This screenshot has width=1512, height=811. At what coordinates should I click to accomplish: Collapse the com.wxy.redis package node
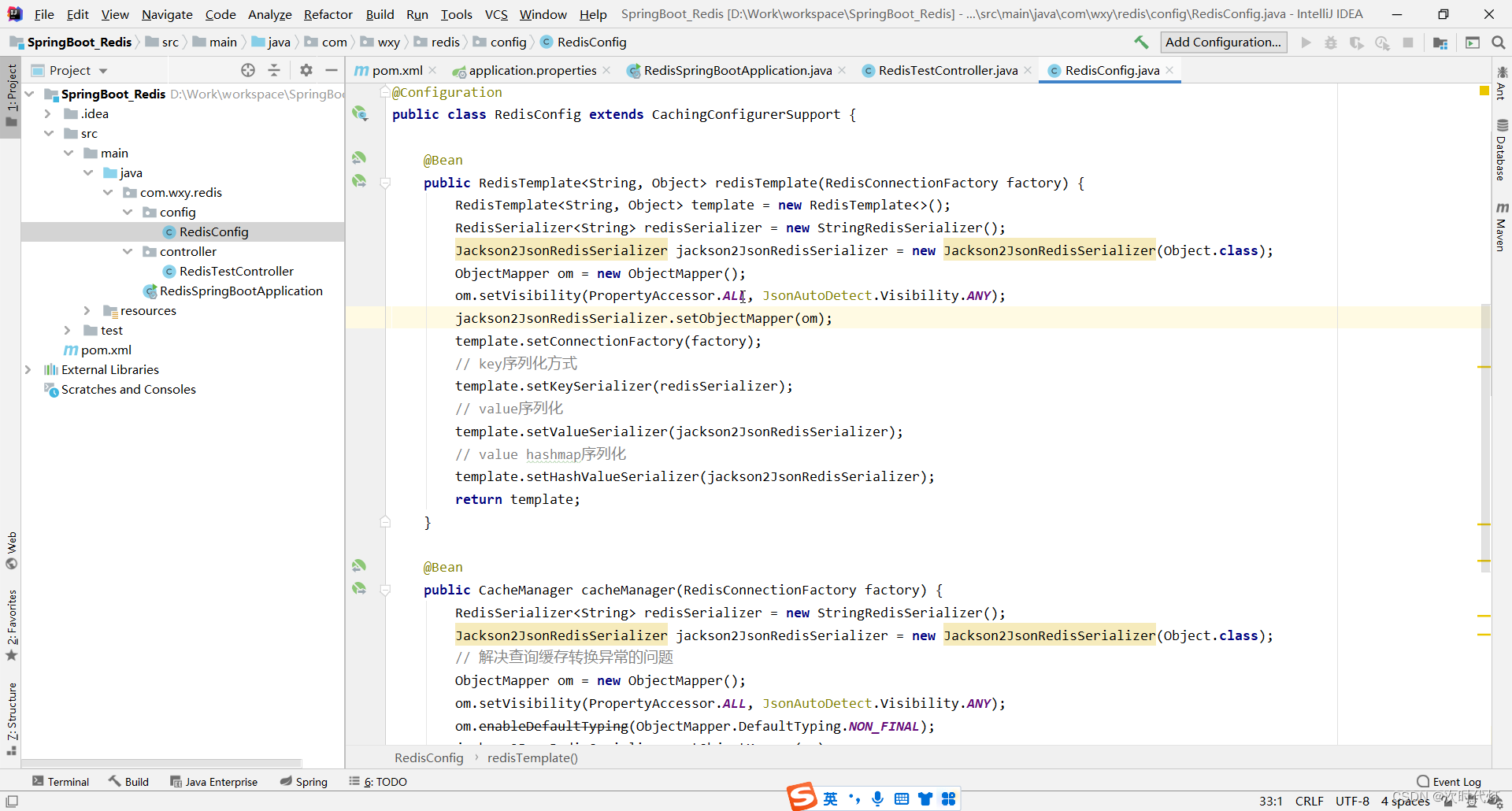tap(107, 192)
